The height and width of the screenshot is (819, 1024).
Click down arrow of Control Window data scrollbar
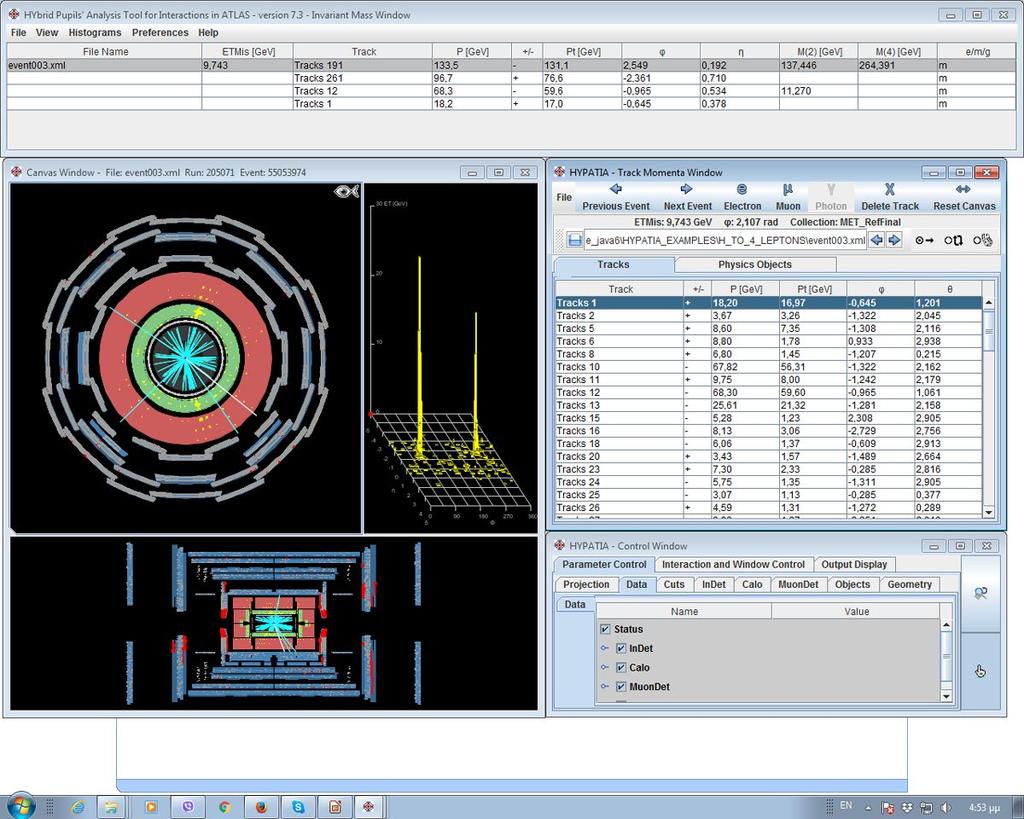pyautogui.click(x=946, y=697)
